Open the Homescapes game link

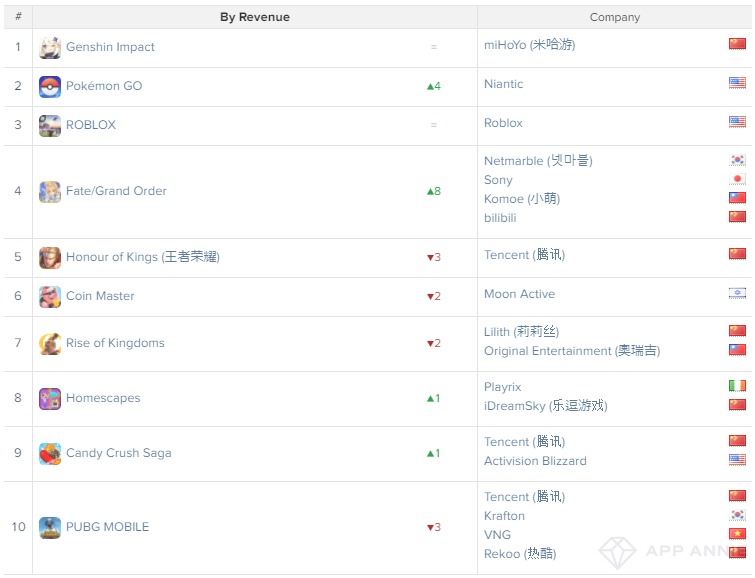click(103, 398)
